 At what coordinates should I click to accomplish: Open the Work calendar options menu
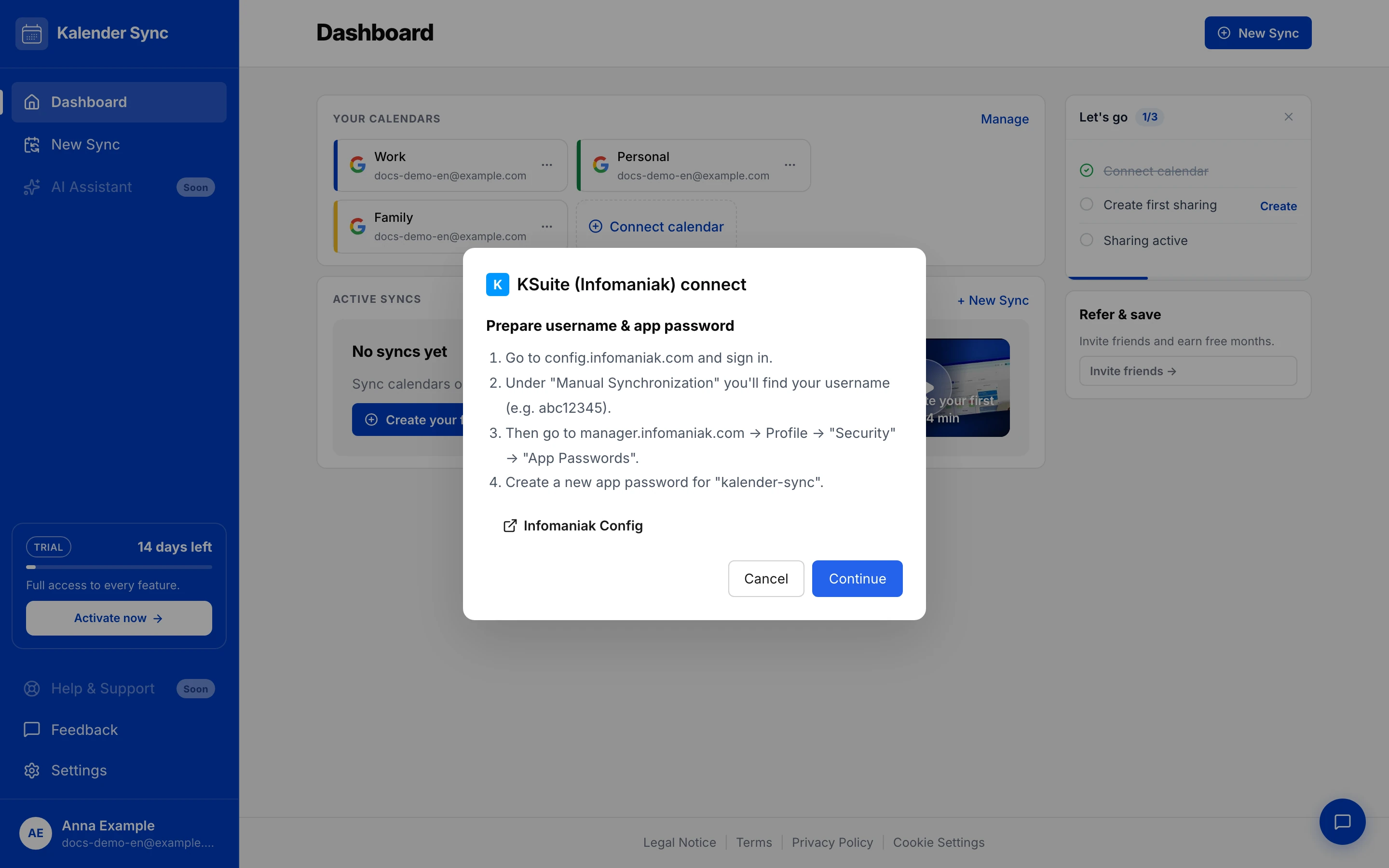[547, 165]
